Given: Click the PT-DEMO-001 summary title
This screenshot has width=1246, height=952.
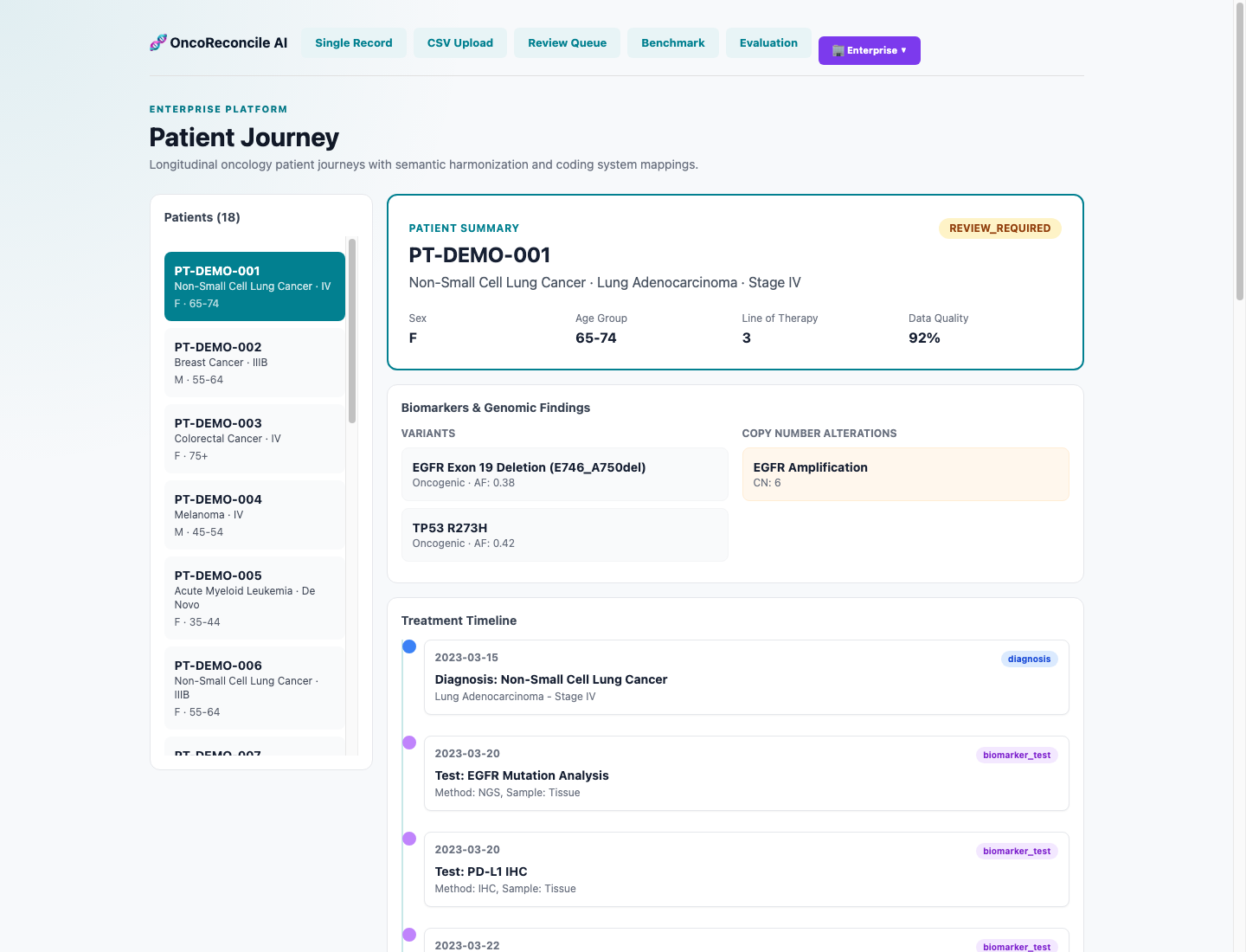Looking at the screenshot, I should pyautogui.click(x=479, y=255).
